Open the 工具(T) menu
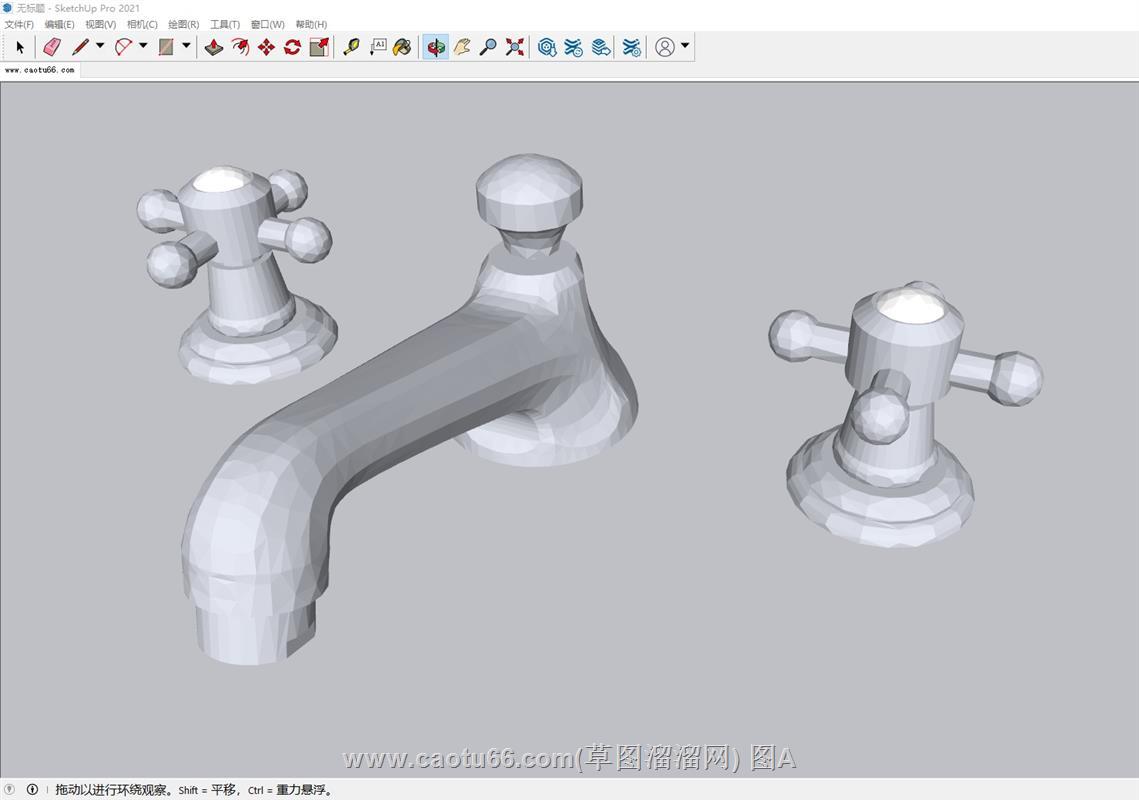This screenshot has width=1139, height=800. click(x=224, y=24)
